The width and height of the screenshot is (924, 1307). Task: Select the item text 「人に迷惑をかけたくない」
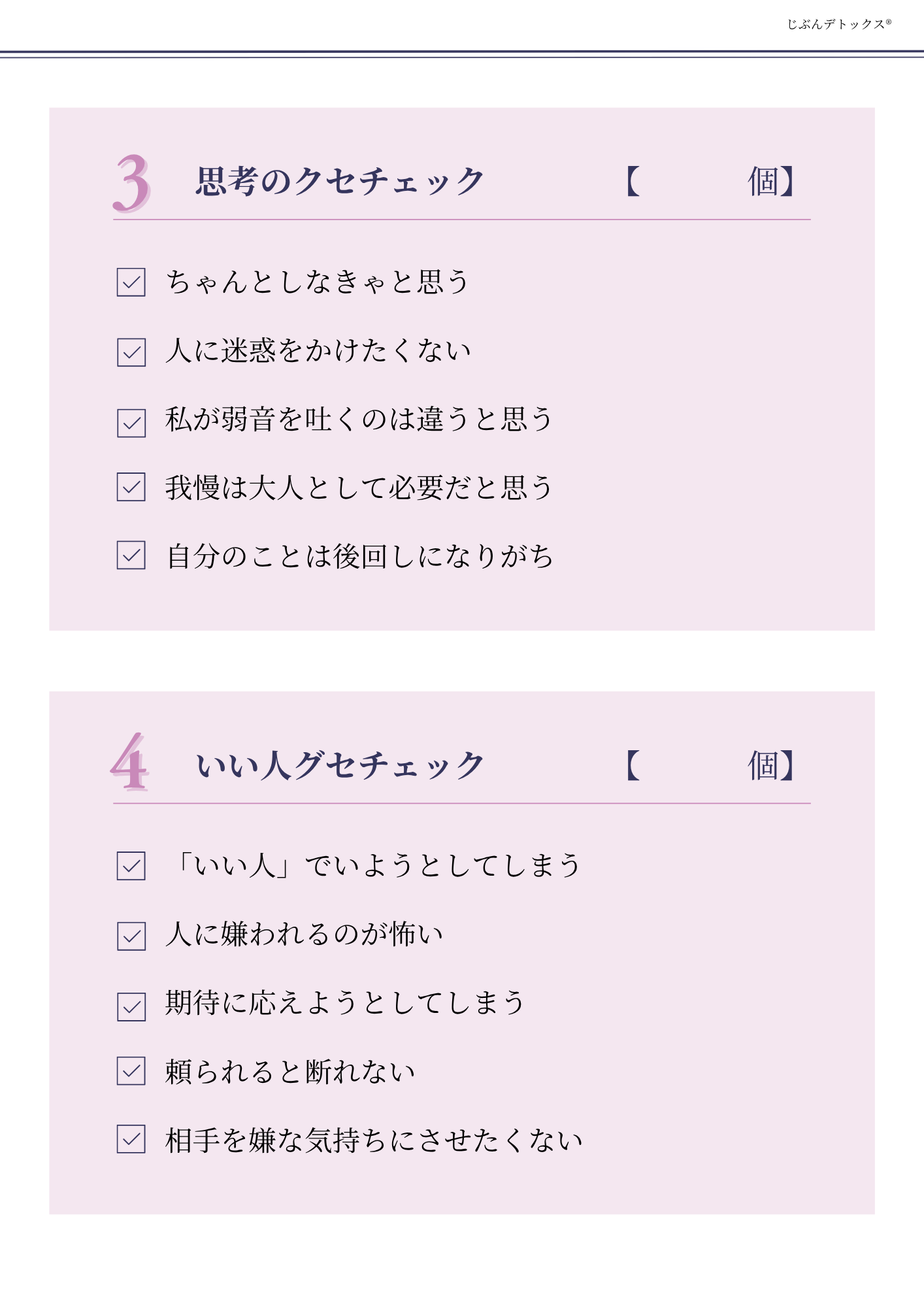(x=318, y=351)
